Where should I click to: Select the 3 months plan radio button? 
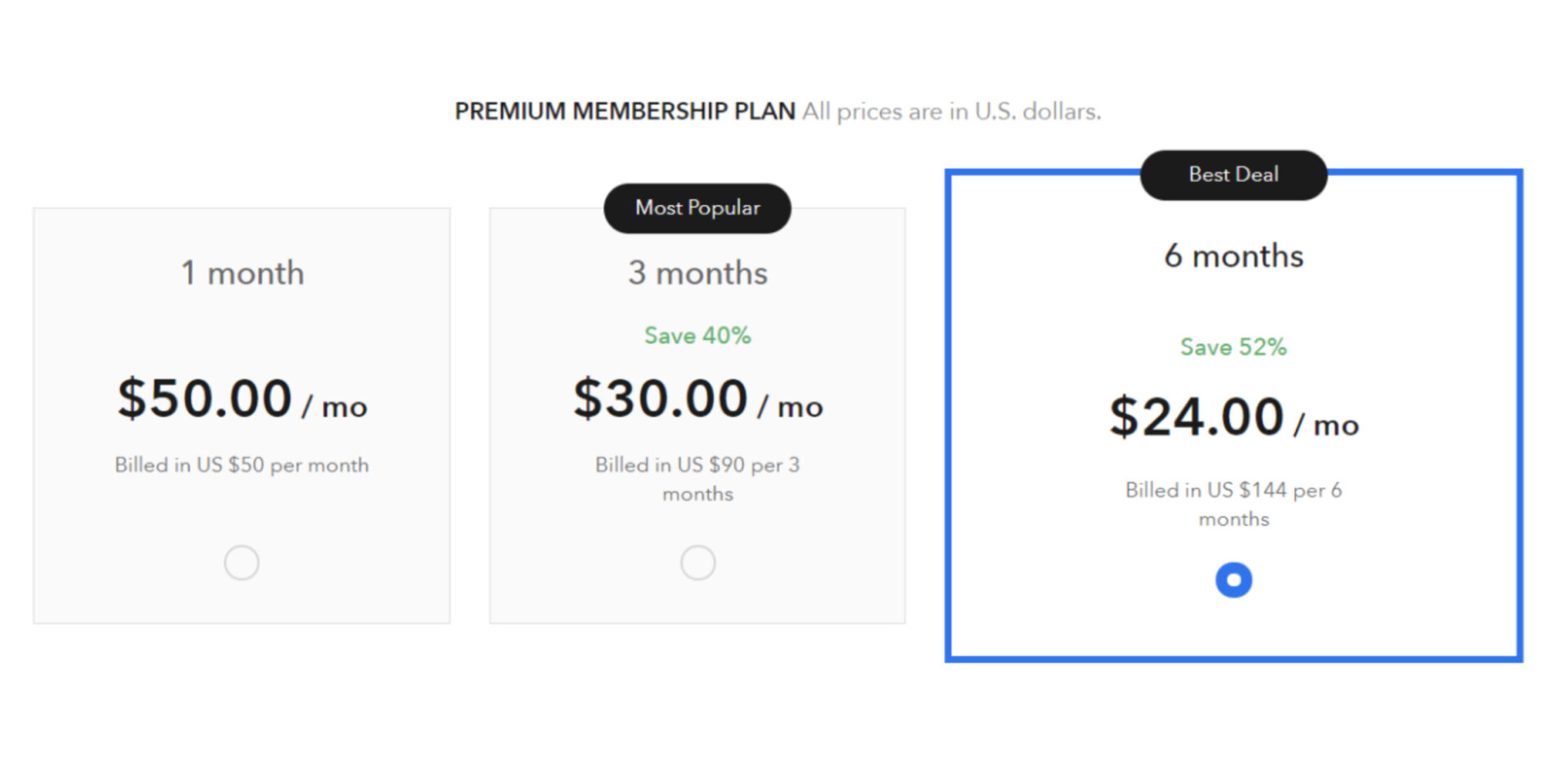(x=697, y=563)
